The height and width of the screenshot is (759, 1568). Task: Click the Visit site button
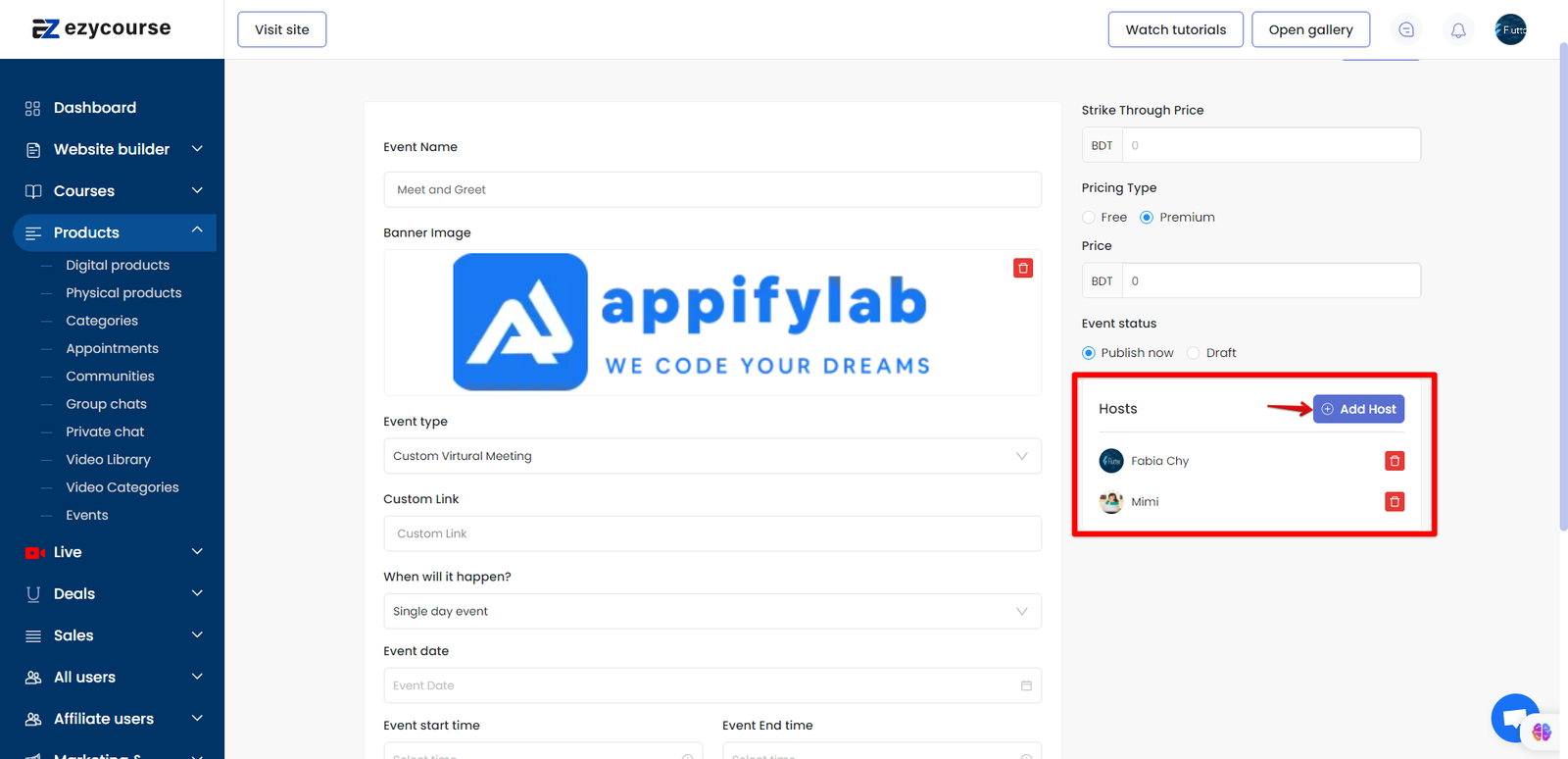282,29
